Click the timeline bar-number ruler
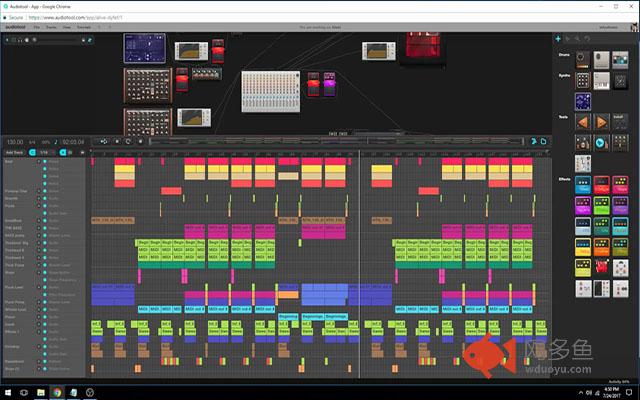This screenshot has height=400, width=640. 319,154
